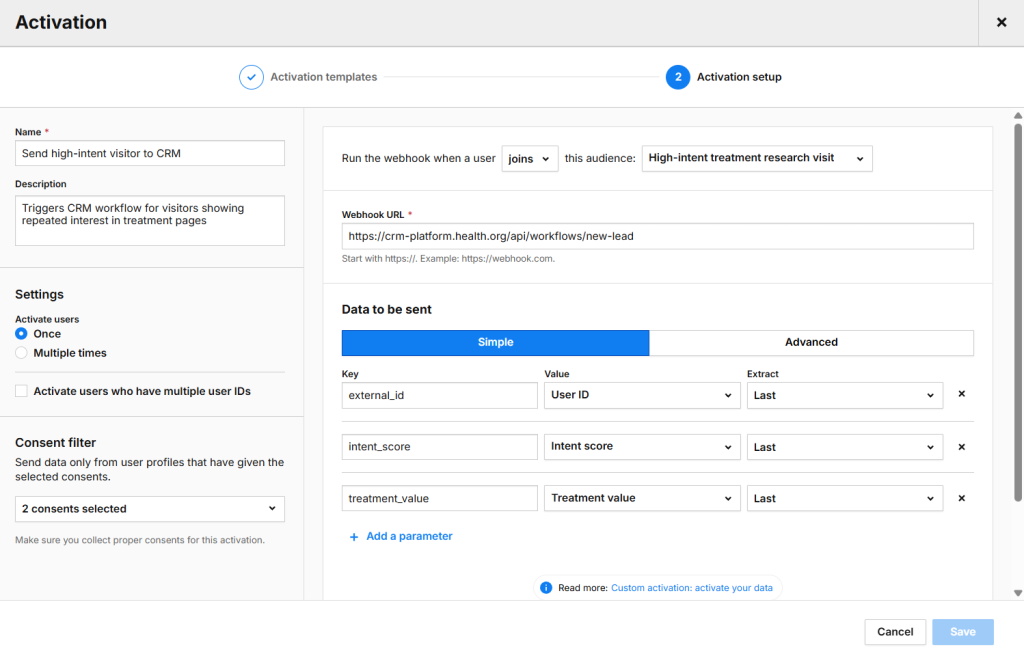Expand the 2 consents selected dropdown

[x=150, y=509]
